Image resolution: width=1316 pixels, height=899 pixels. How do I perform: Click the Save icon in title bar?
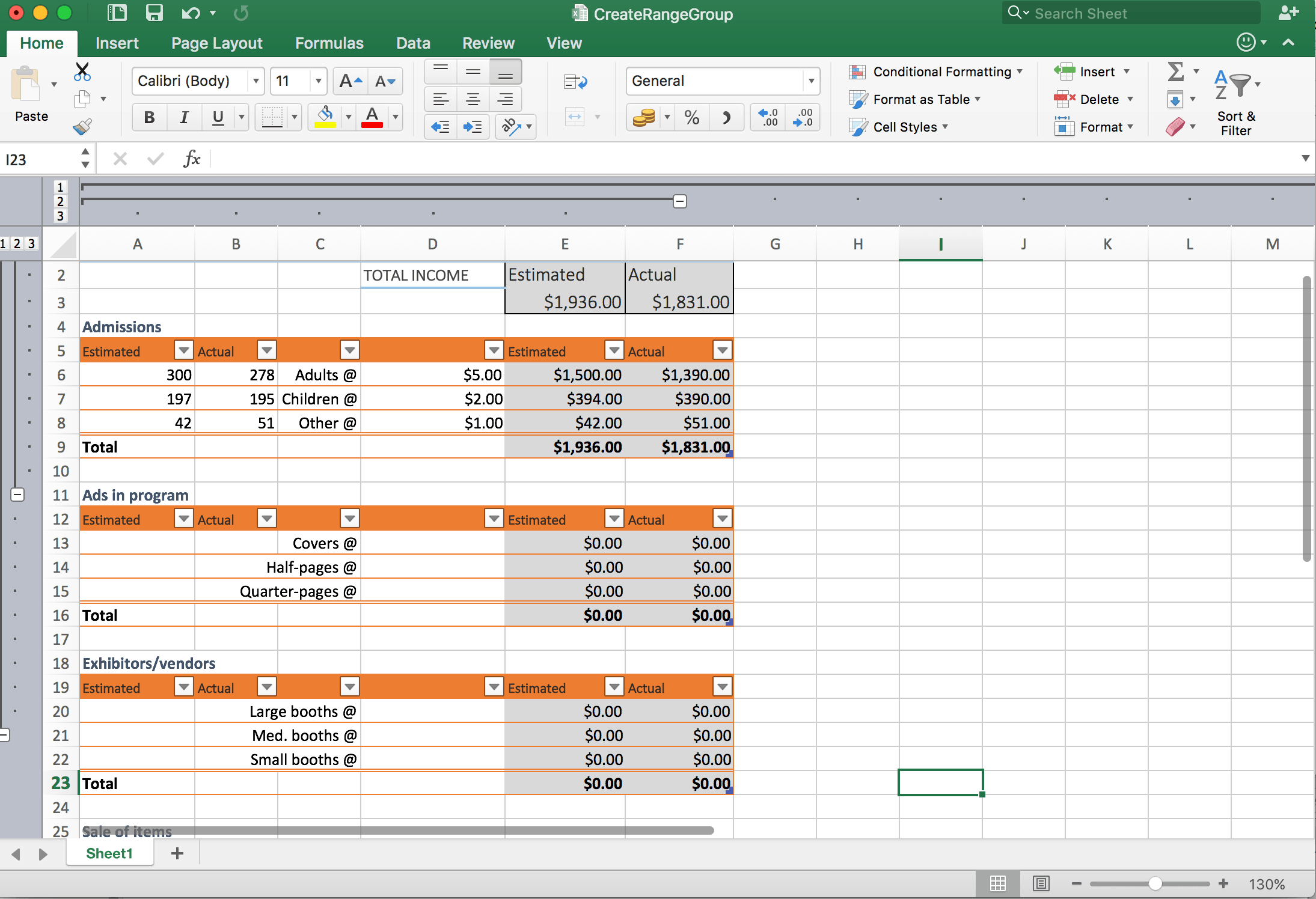[x=155, y=13]
